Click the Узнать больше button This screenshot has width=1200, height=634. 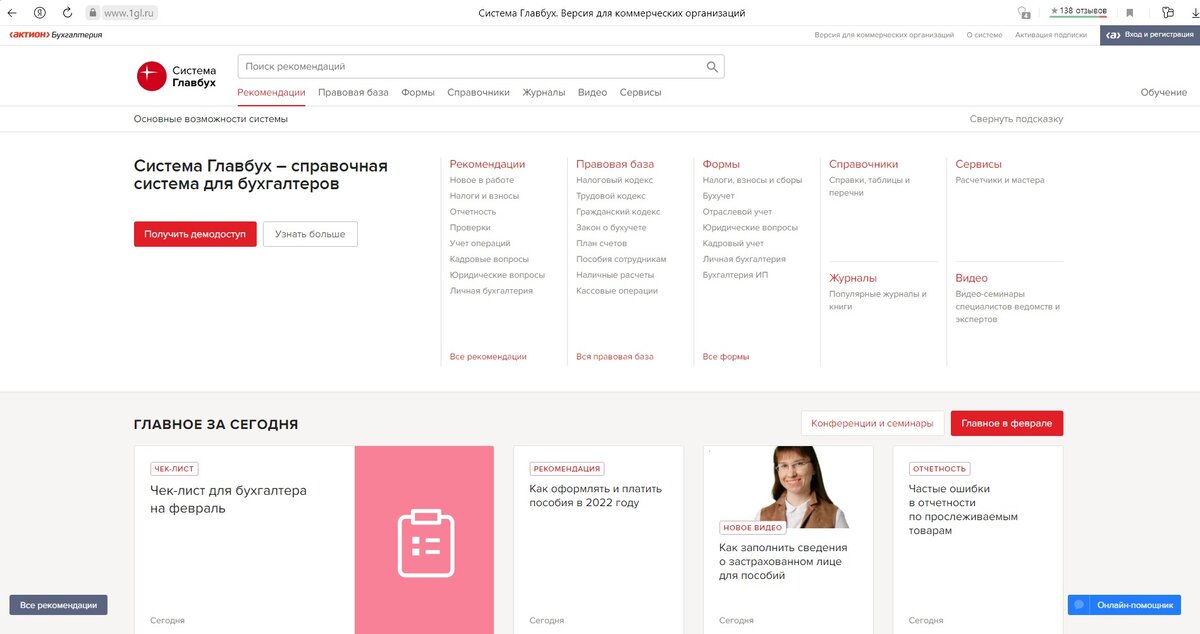[310, 234]
